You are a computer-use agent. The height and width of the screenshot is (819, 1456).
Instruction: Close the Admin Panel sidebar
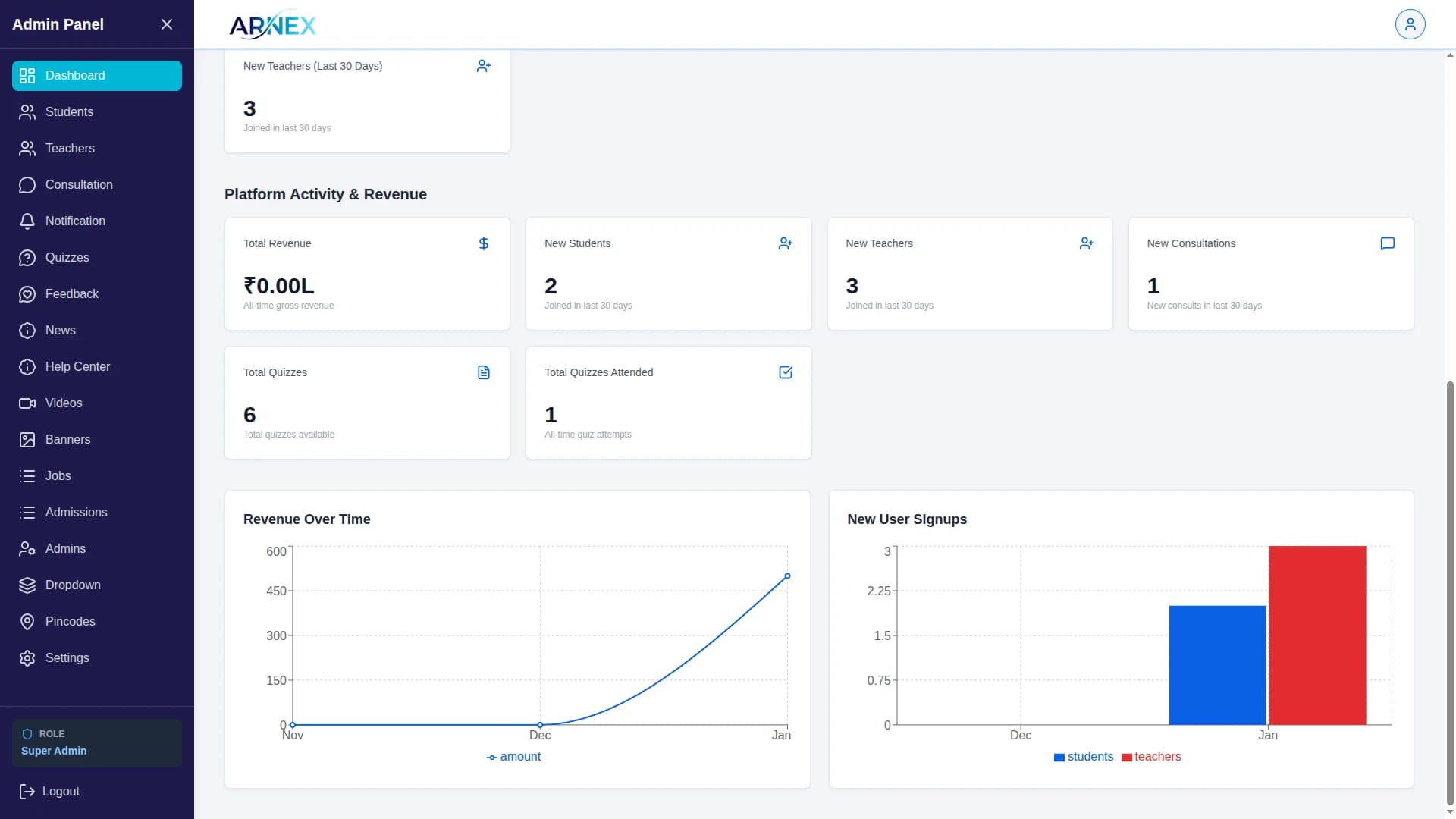point(167,24)
